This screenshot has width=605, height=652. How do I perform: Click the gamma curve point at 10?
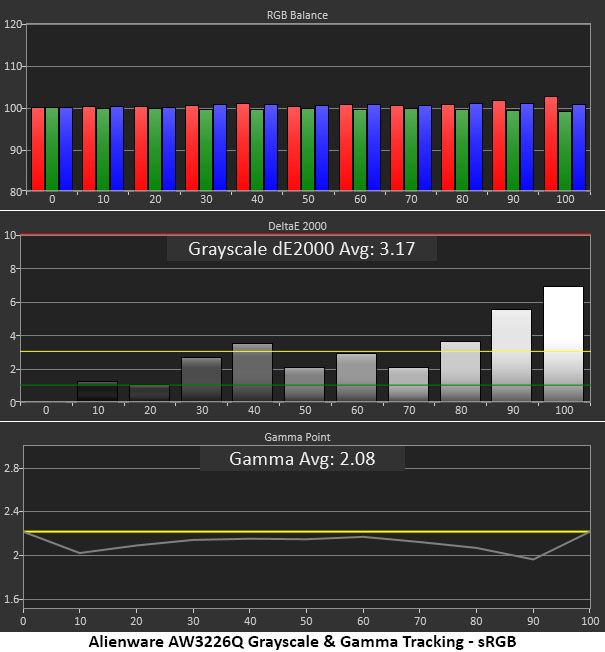tap(79, 553)
